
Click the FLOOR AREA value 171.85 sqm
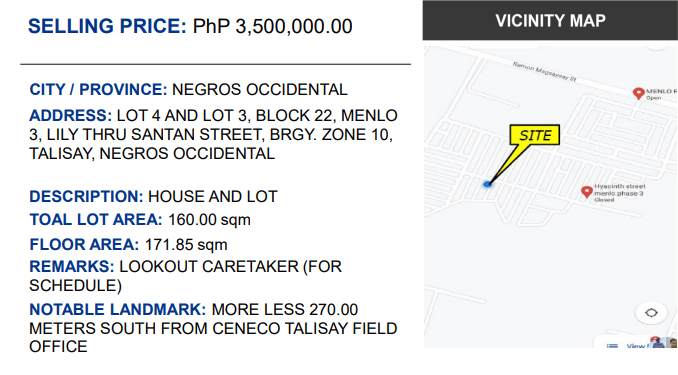click(186, 245)
